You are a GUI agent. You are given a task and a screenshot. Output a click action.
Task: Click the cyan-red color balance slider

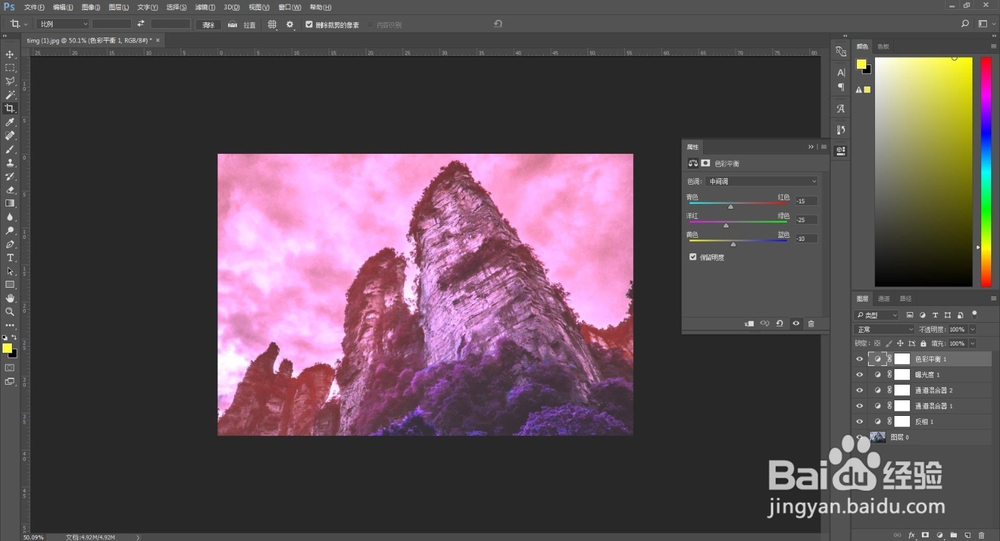pyautogui.click(x=739, y=204)
